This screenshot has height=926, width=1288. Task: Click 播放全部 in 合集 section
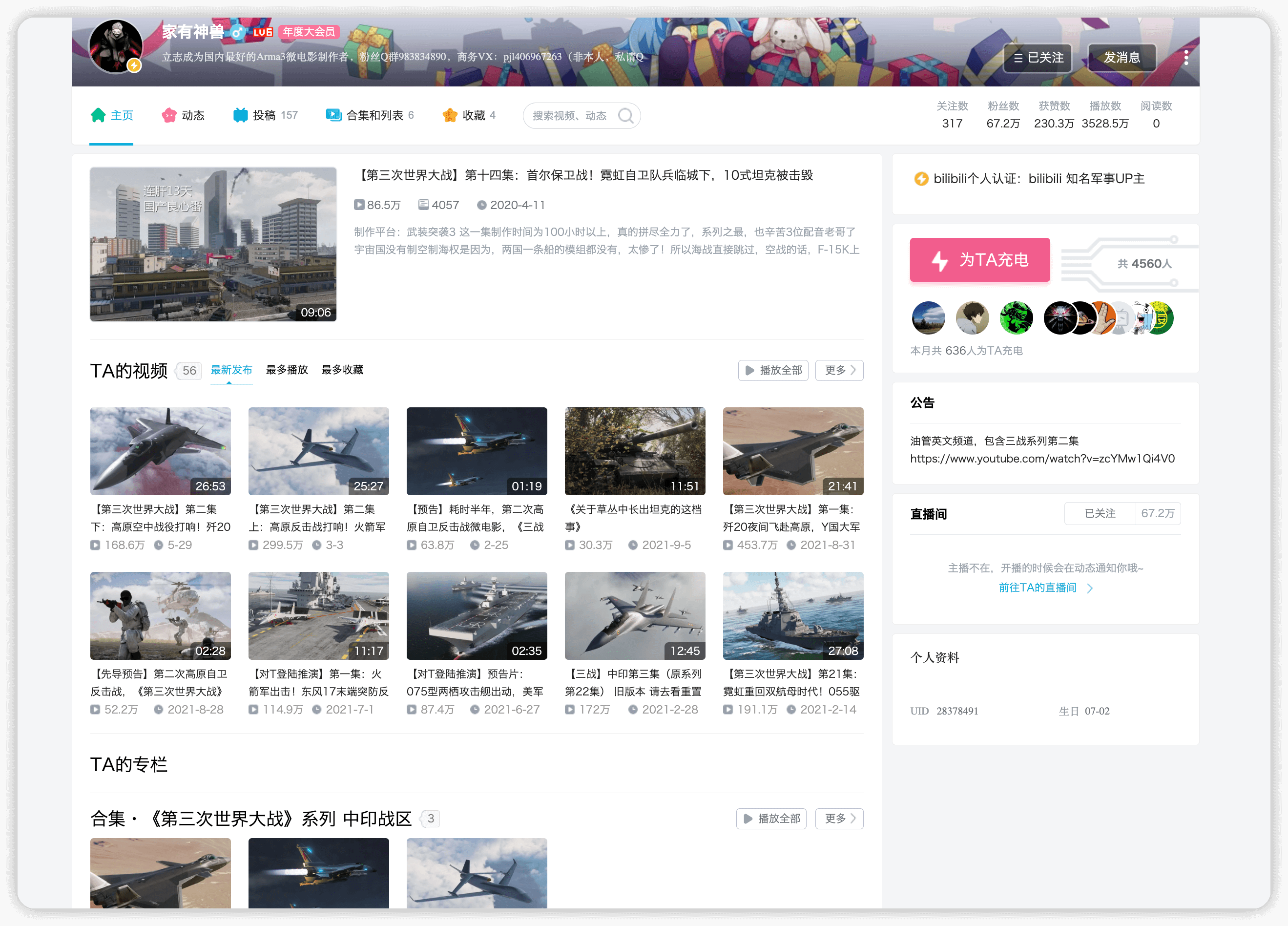(x=771, y=819)
